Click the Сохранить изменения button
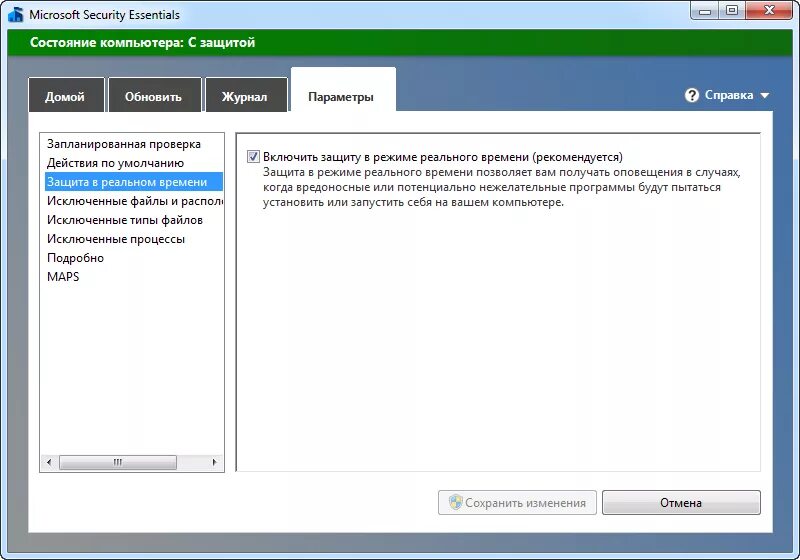Viewport: 800px width, 560px height. (x=517, y=502)
